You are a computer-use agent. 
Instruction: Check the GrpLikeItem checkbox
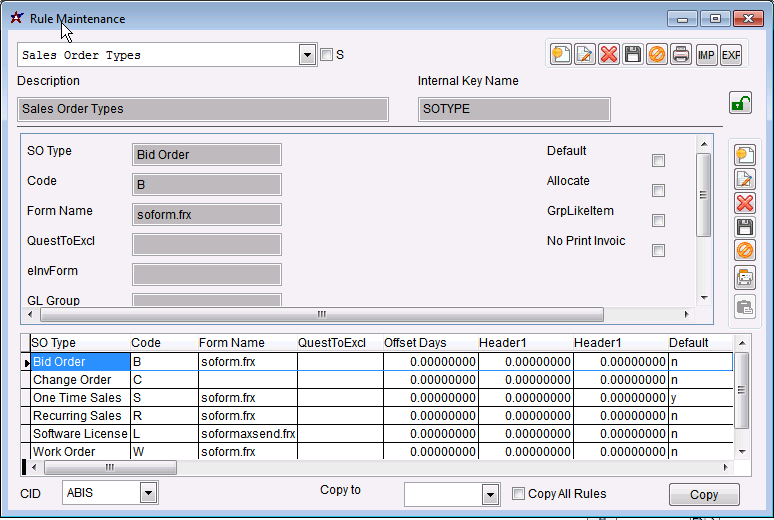[x=658, y=220]
